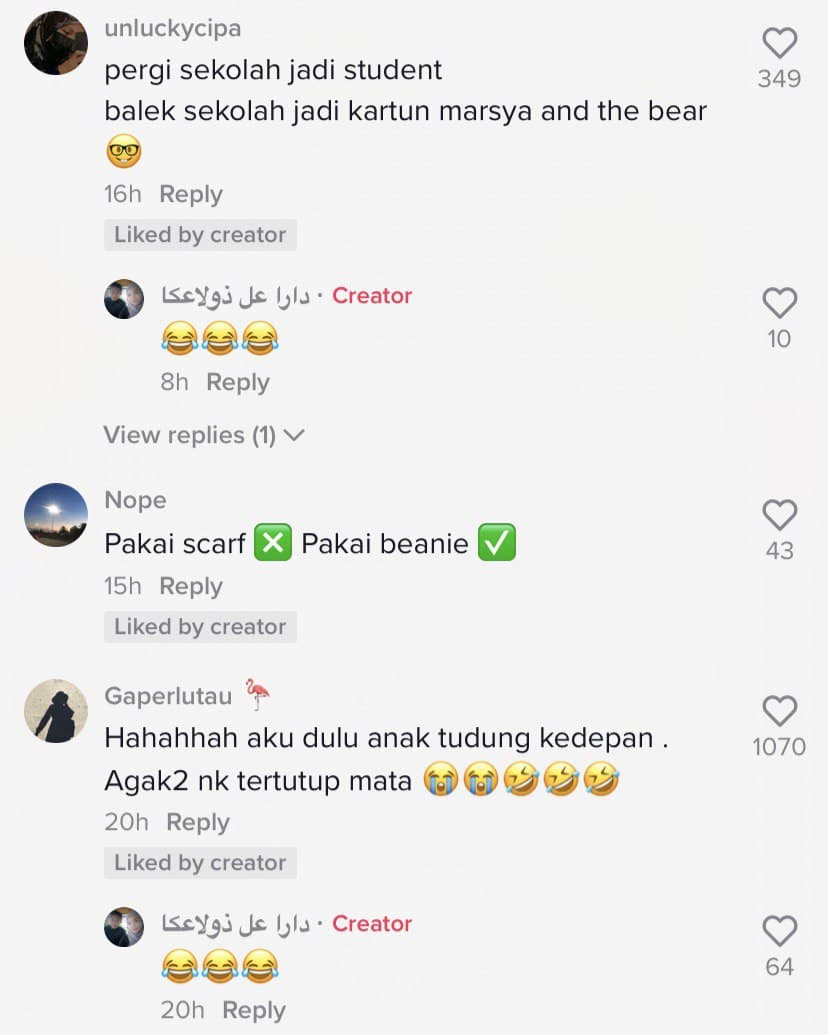This screenshot has width=828, height=1035.
Task: Open creator avatar beside first Creator reply
Action: click(x=124, y=299)
